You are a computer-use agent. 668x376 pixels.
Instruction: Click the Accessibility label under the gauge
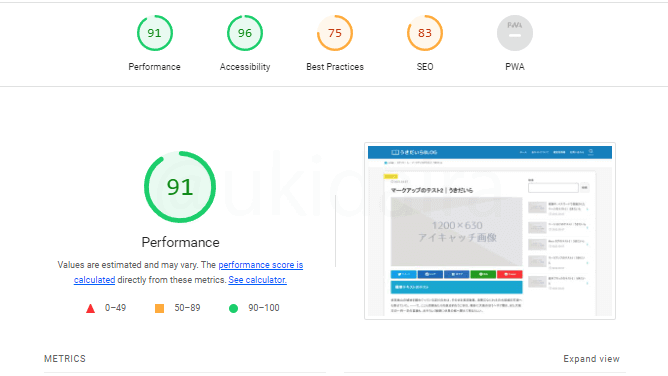click(245, 67)
